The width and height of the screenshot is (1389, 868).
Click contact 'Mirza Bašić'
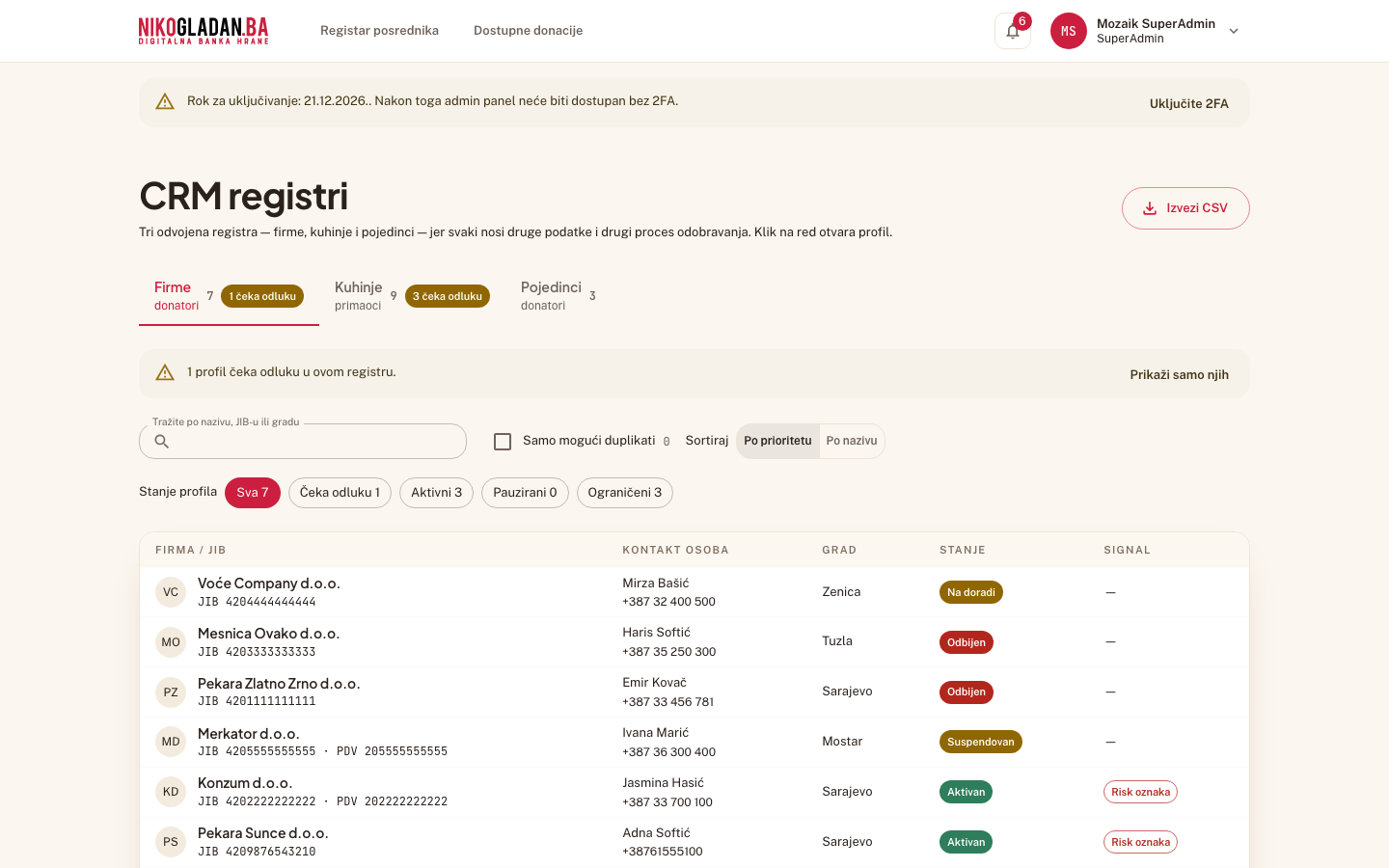pyautogui.click(x=656, y=583)
